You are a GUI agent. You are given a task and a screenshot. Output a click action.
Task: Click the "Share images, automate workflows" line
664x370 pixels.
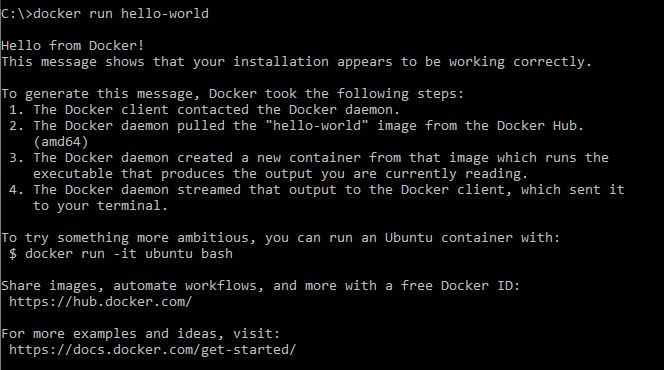[x=260, y=286]
